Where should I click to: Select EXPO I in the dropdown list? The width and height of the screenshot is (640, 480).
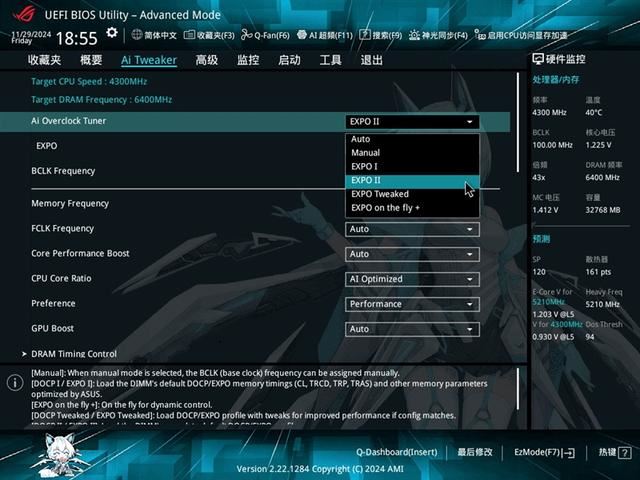tap(364, 167)
